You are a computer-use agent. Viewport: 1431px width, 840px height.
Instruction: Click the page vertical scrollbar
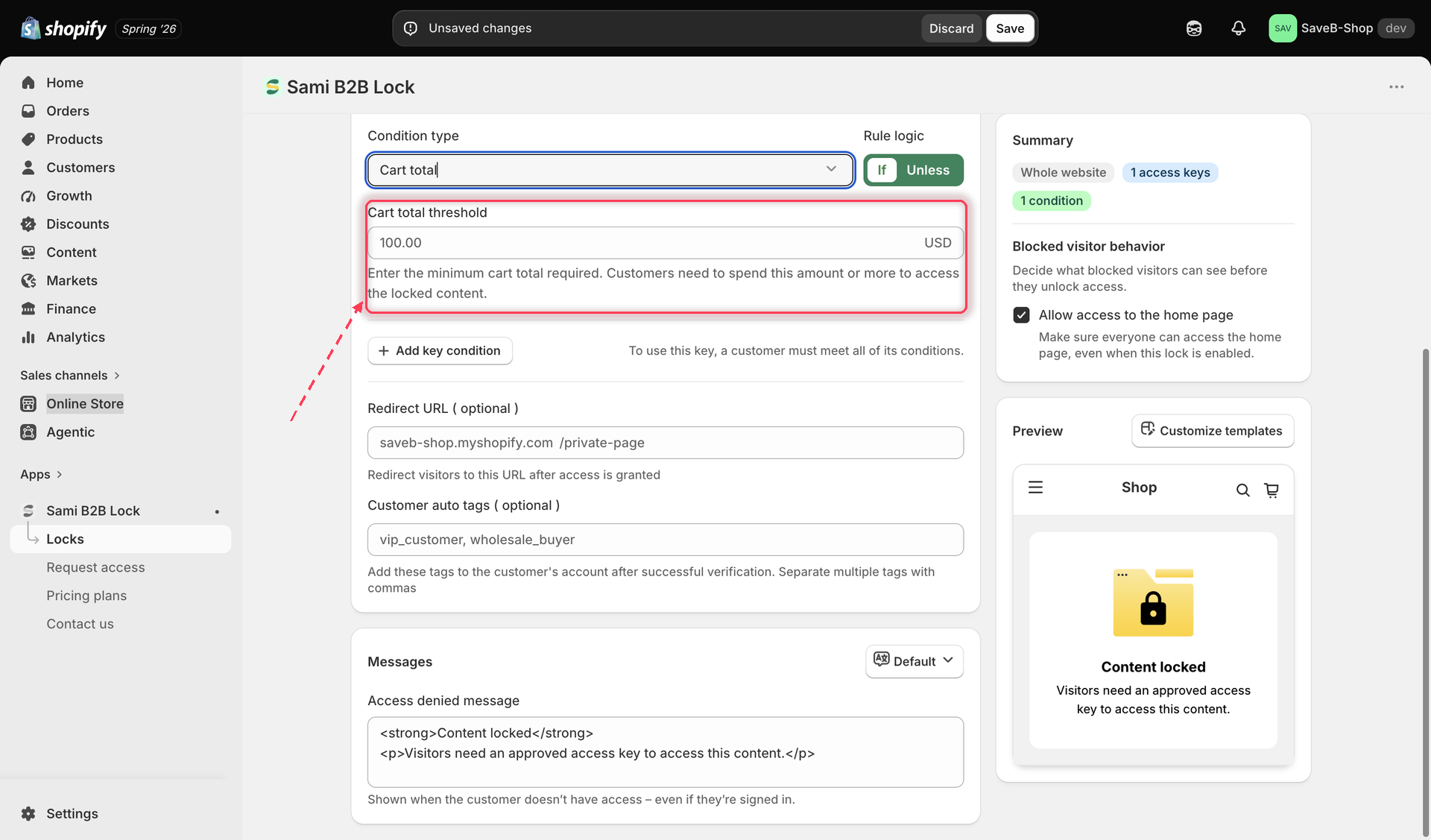[1425, 593]
